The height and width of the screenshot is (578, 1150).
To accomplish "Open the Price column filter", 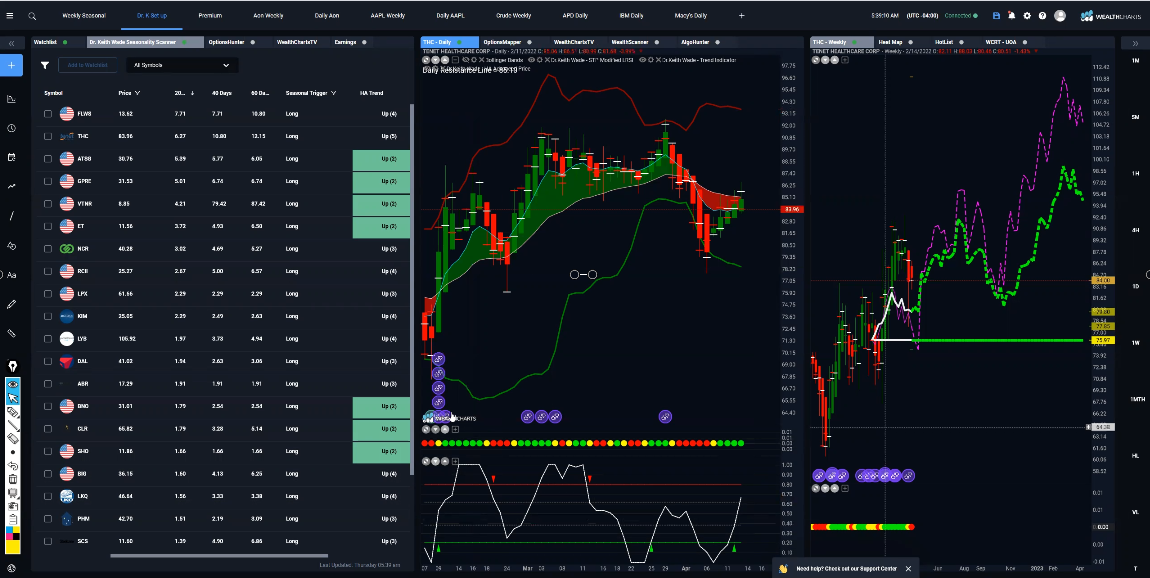I will click(137, 93).
